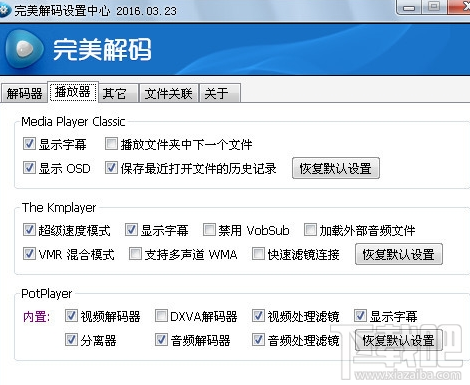Screen dimensions: 470x385
Task: Enable 支持多声道 WMA
Action: click(x=135, y=254)
